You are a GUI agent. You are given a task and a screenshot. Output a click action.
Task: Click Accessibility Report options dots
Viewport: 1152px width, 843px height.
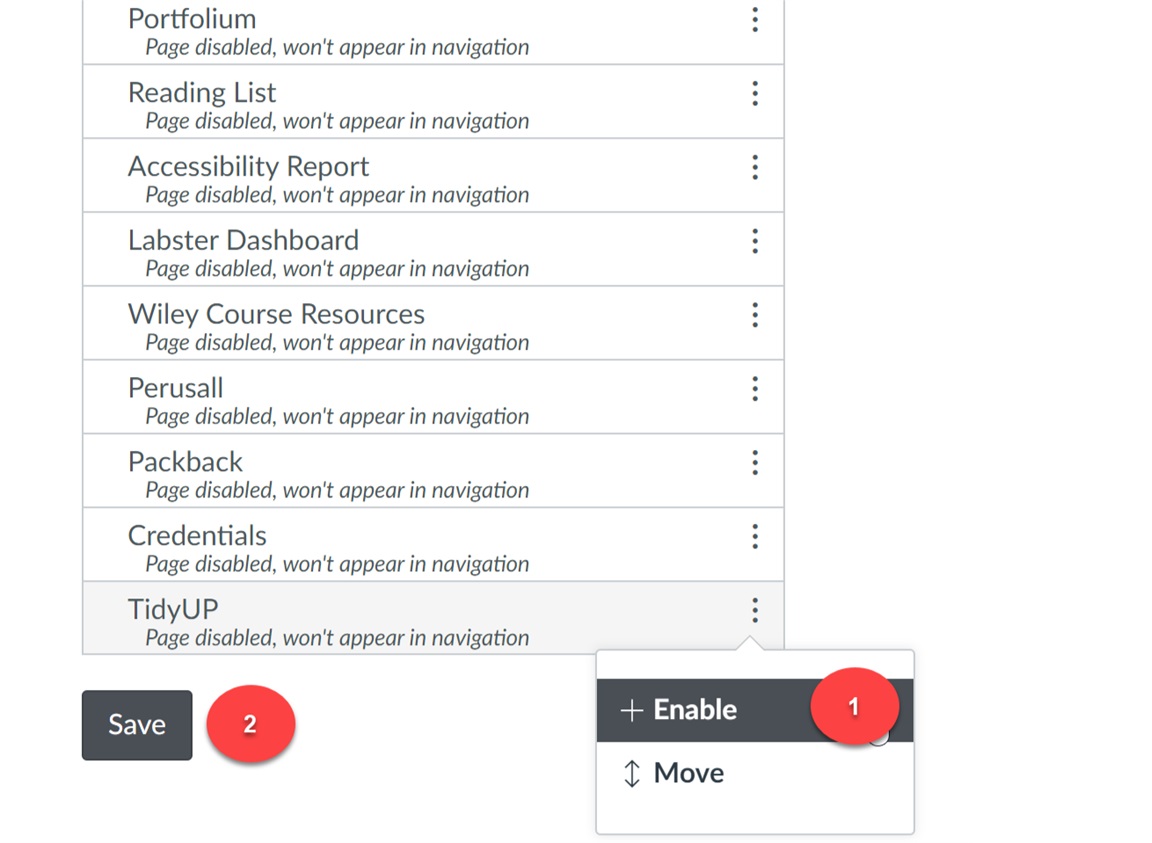pos(755,168)
